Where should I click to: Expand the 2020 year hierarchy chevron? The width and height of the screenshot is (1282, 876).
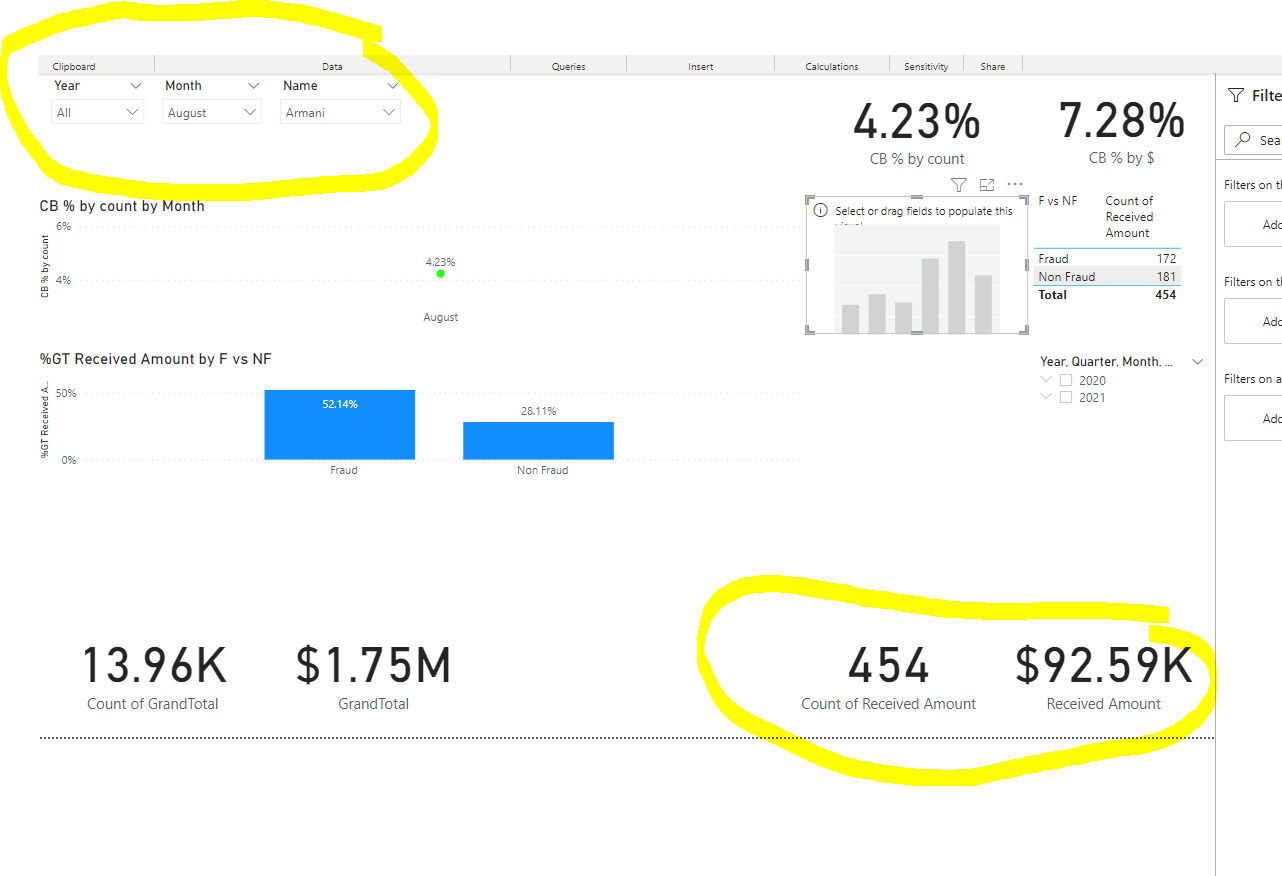[1046, 380]
